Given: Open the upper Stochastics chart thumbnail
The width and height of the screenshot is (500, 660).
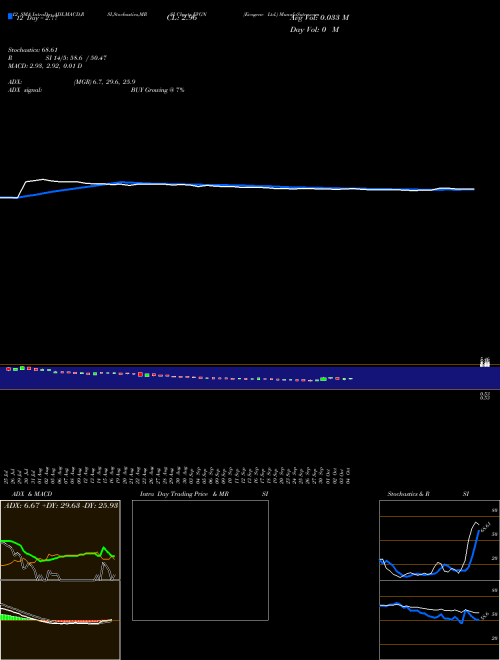Looking at the screenshot, I should coord(439,540).
